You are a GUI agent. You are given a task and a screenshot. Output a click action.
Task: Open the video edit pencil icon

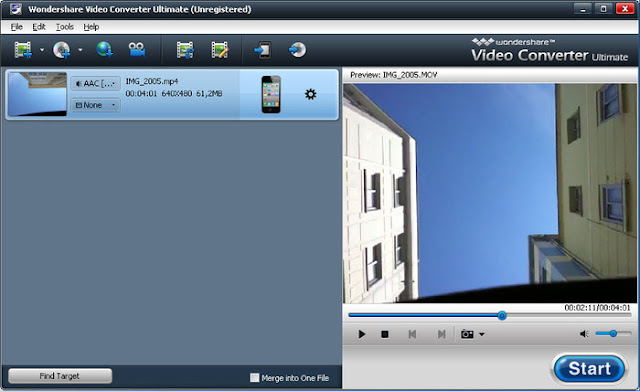pyautogui.click(x=220, y=50)
